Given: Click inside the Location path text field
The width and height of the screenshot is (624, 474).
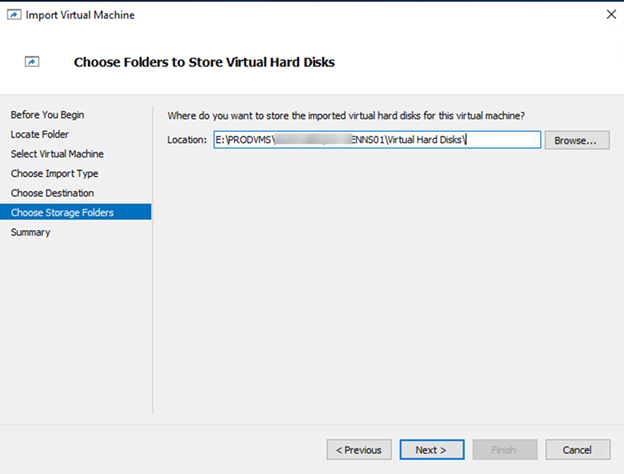Looking at the screenshot, I should (377, 140).
